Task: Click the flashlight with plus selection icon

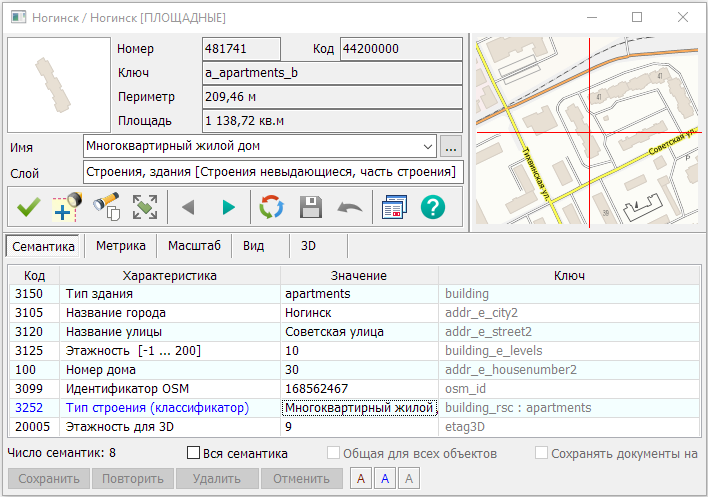Action: coord(67,207)
